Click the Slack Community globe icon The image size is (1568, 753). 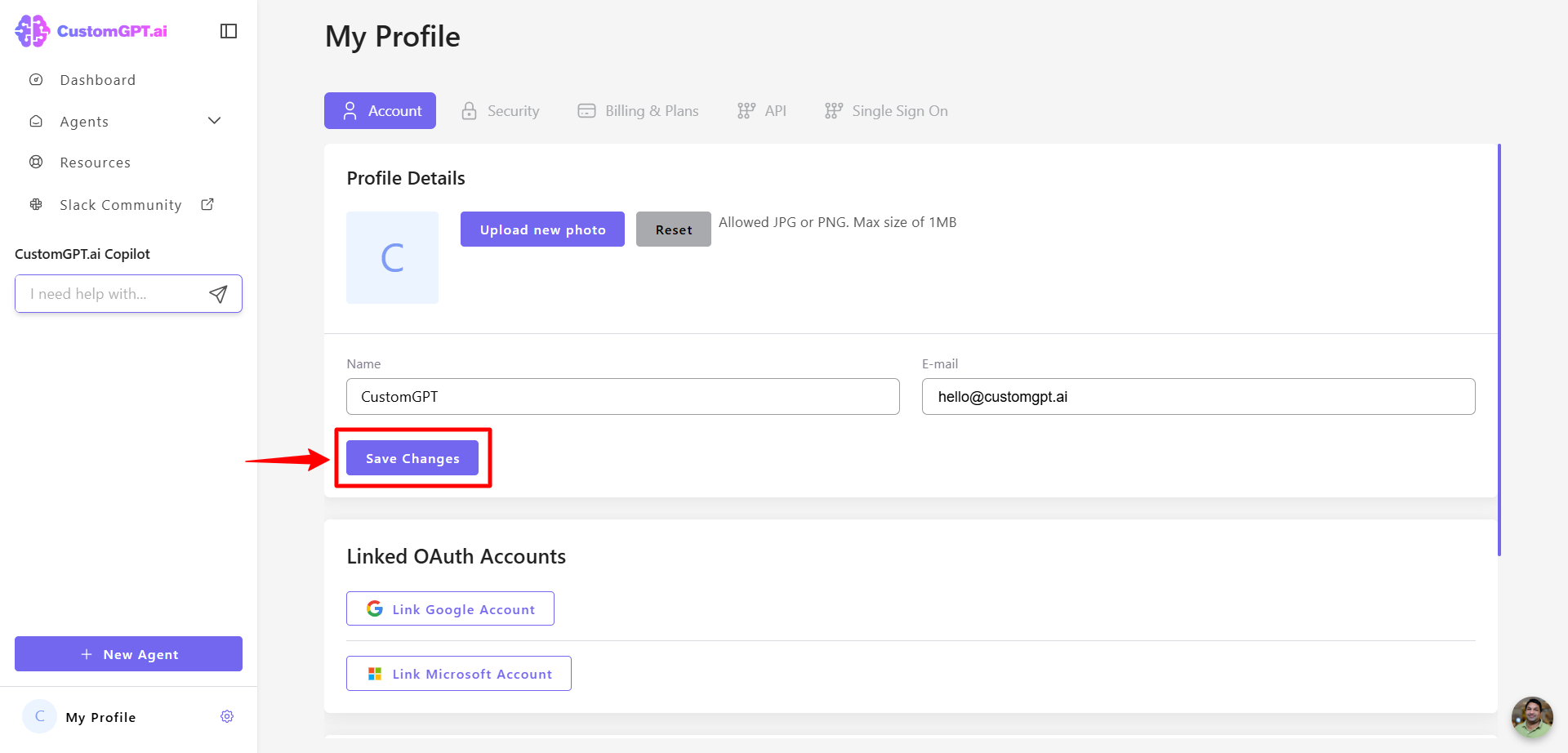[36, 204]
